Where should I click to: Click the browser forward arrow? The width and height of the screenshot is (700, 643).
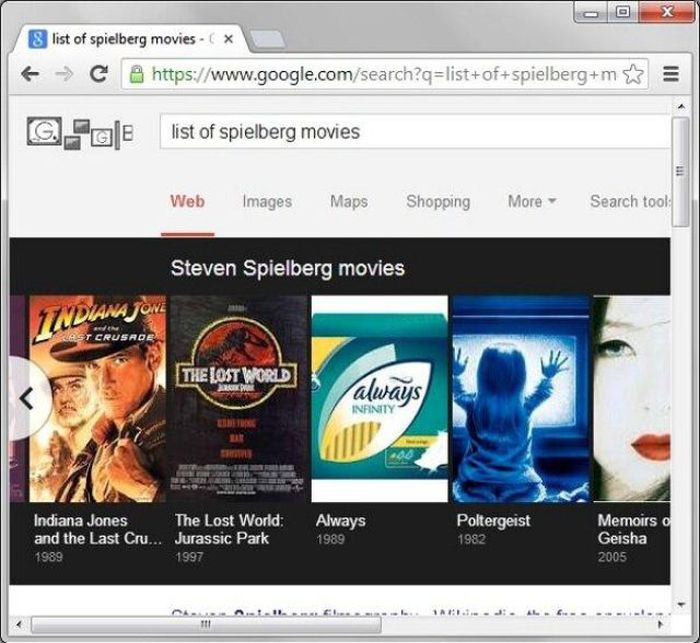point(64,74)
